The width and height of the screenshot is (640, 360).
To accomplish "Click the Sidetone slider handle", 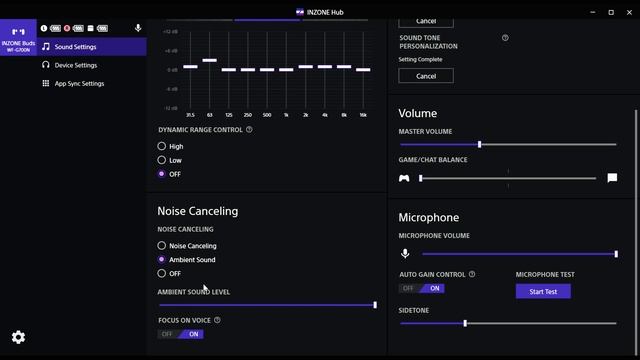I will coord(465,323).
